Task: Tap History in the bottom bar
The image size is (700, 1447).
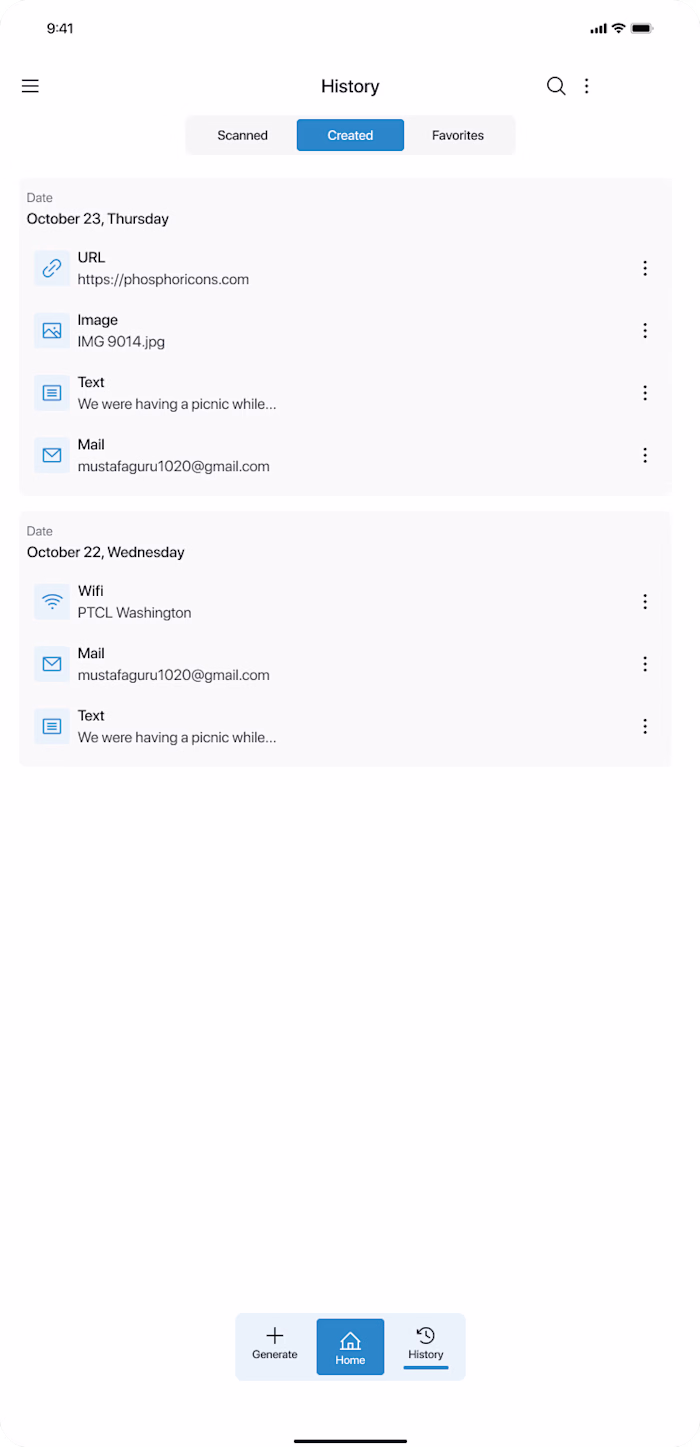Action: coord(426,1345)
